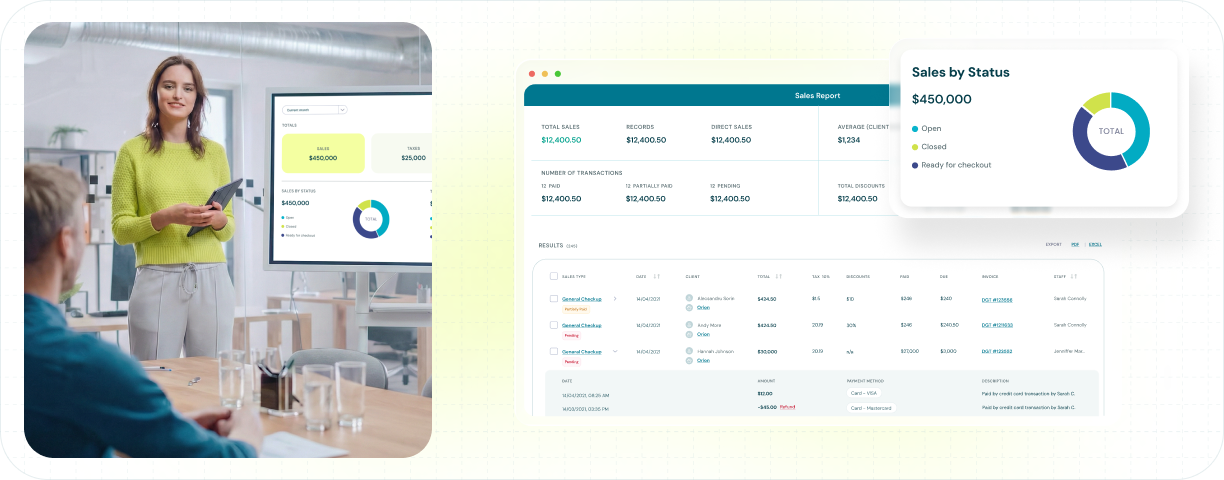Expand the Alexandru Sorin row with the right chevron
Image resolution: width=1224 pixels, height=480 pixels.
pos(615,299)
